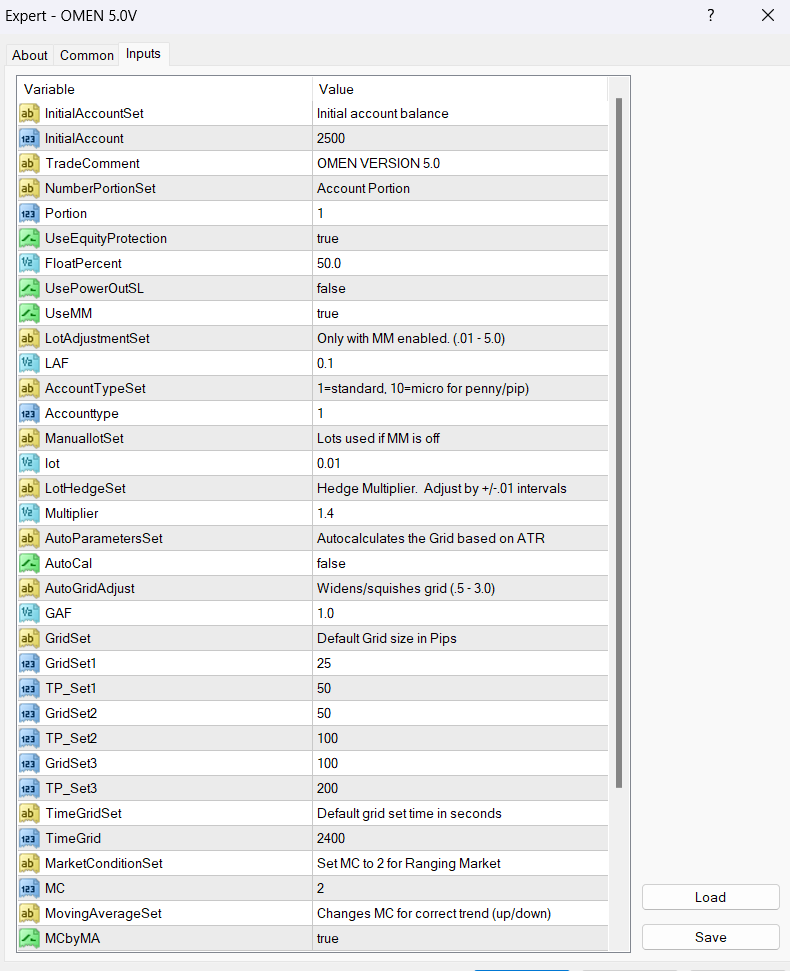Select the icon next to Multiplier
The image size is (790, 971).
pos(29,513)
